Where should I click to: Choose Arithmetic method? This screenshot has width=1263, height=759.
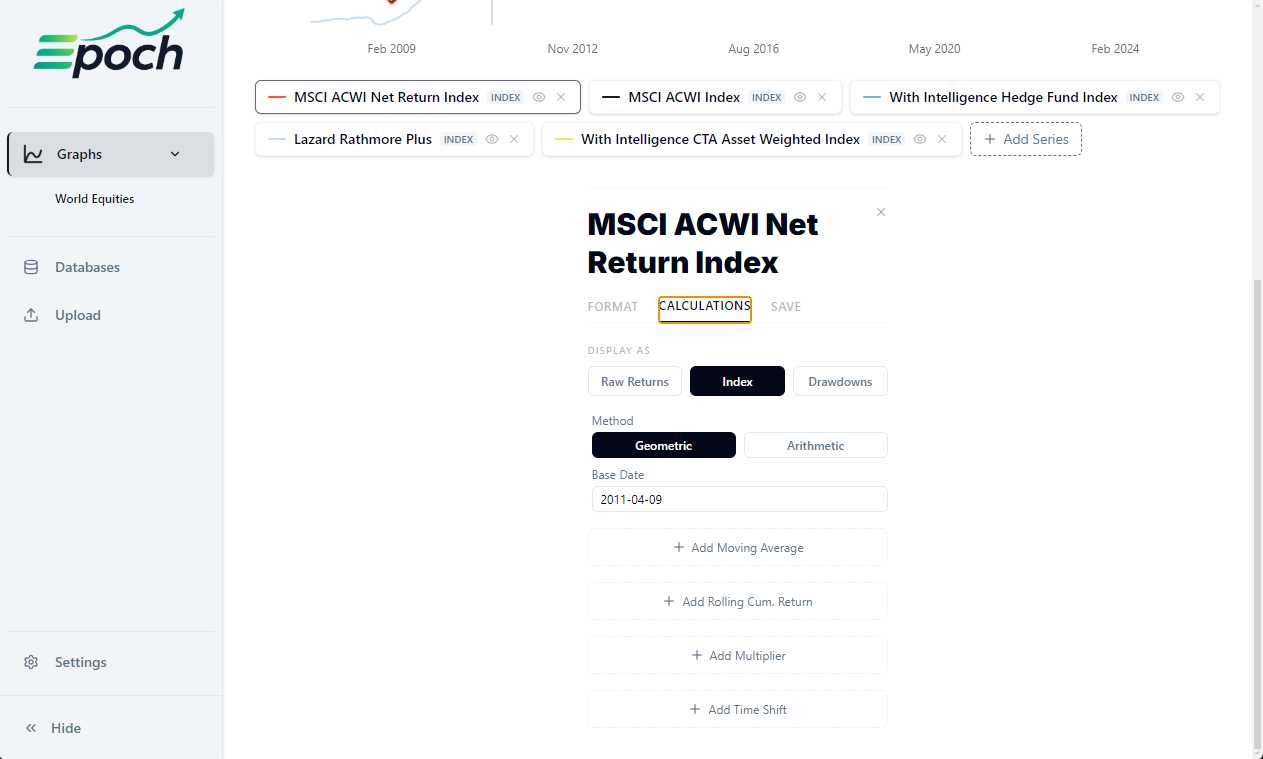click(816, 445)
